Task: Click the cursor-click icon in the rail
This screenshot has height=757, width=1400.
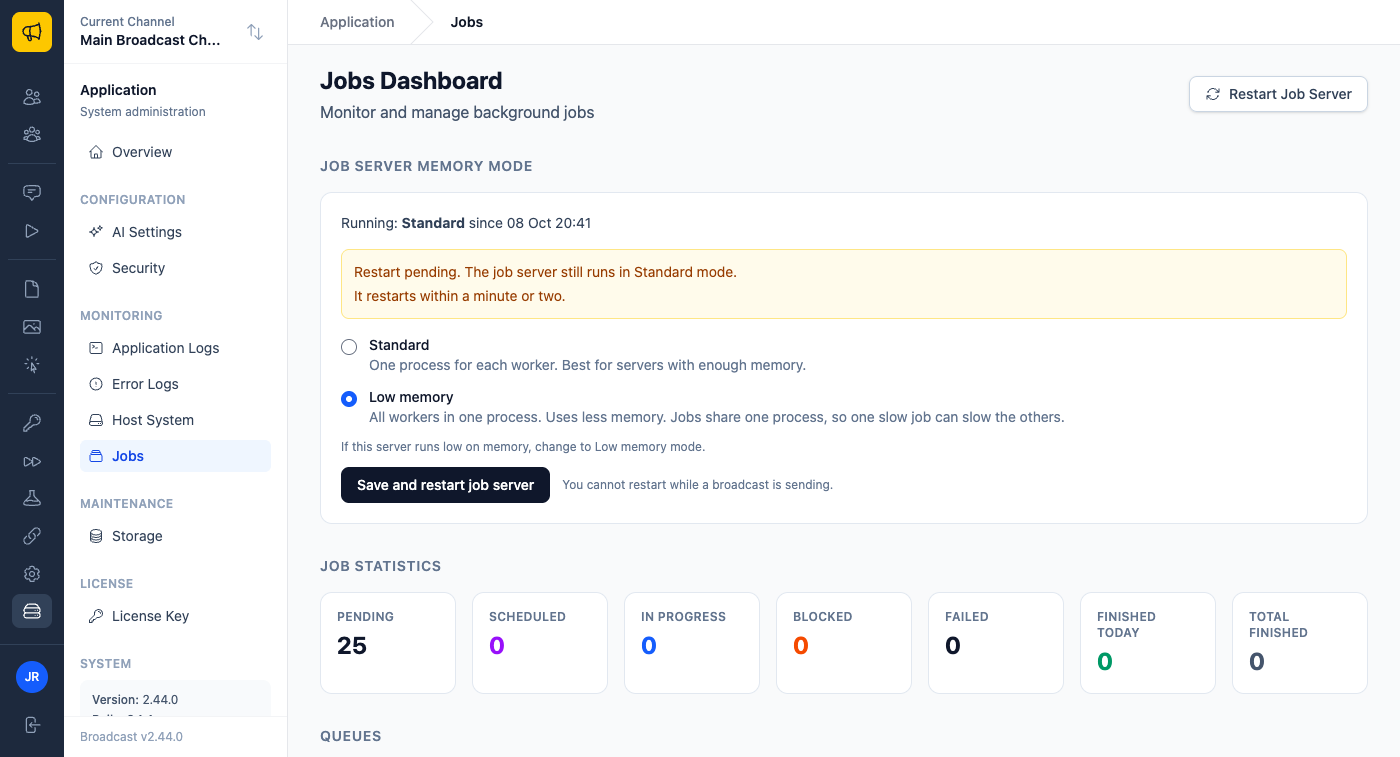Action: coord(32,365)
